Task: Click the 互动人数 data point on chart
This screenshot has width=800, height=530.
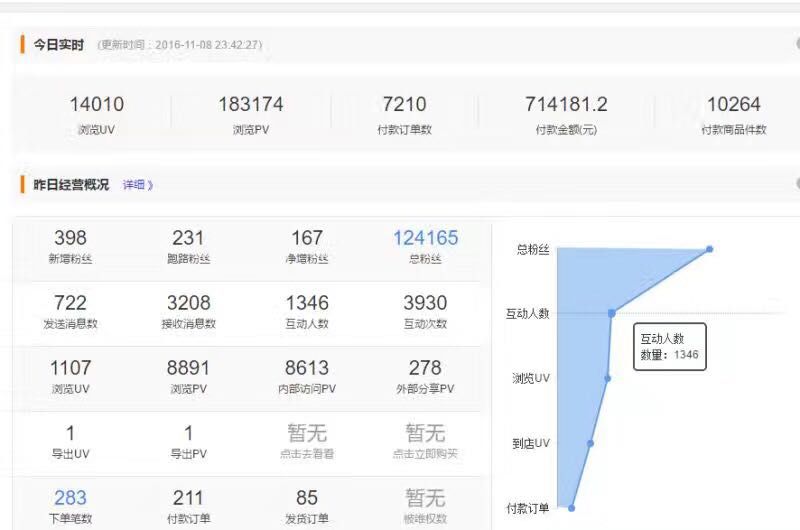Action: point(612,313)
